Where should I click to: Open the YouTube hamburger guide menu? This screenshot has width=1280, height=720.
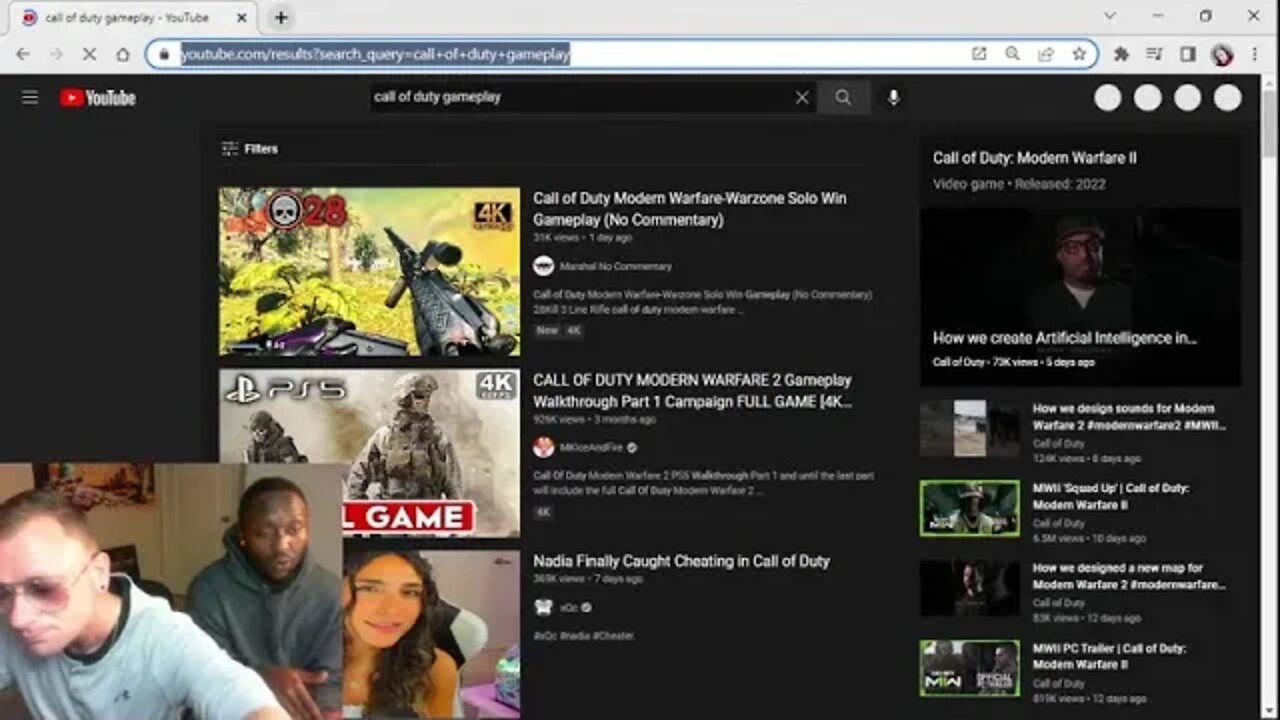pos(30,97)
